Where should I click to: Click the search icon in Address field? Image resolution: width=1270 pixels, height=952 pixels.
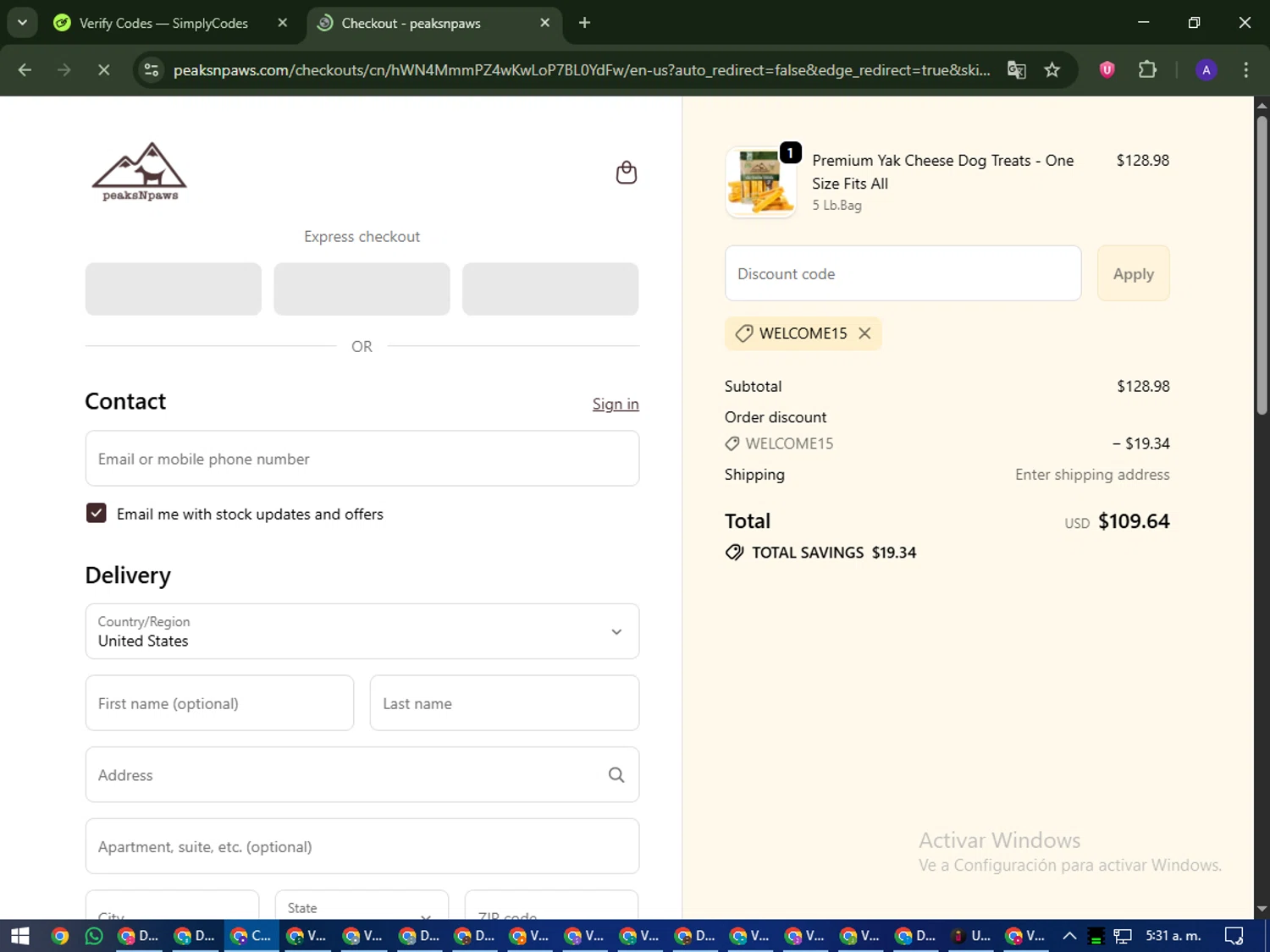[616, 775]
